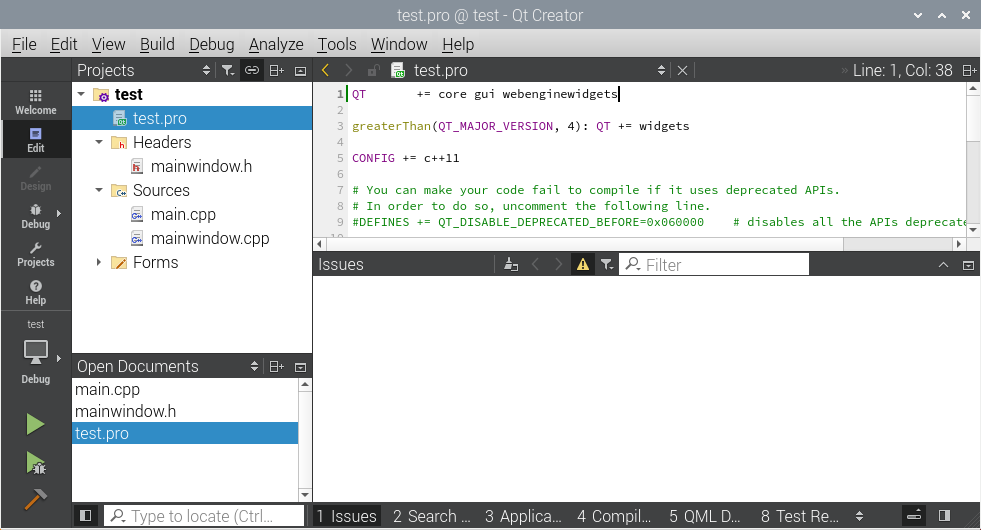This screenshot has width=981, height=530.
Task: Run the project with green play button
Action: (35, 424)
